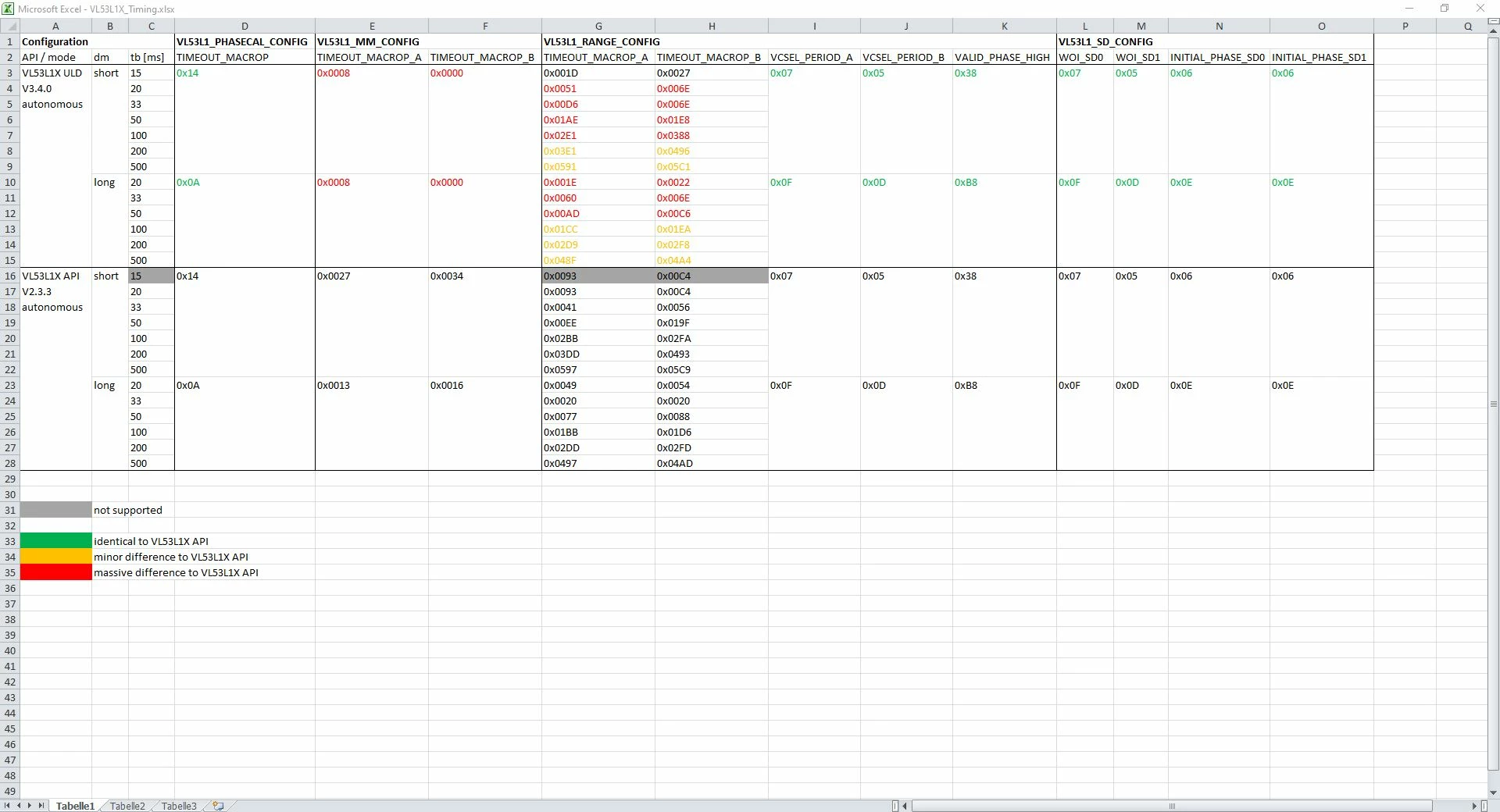The image size is (1500, 812).
Task: Select the 'VL53L1X ULD' cell
Action: tap(55, 73)
